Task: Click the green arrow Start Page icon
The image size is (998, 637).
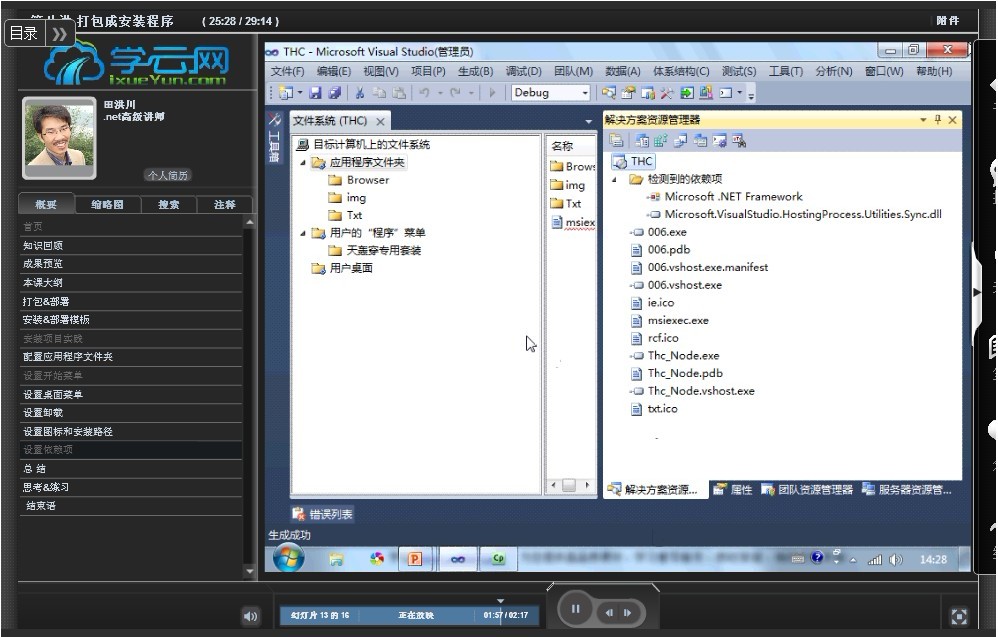Action: point(687,93)
